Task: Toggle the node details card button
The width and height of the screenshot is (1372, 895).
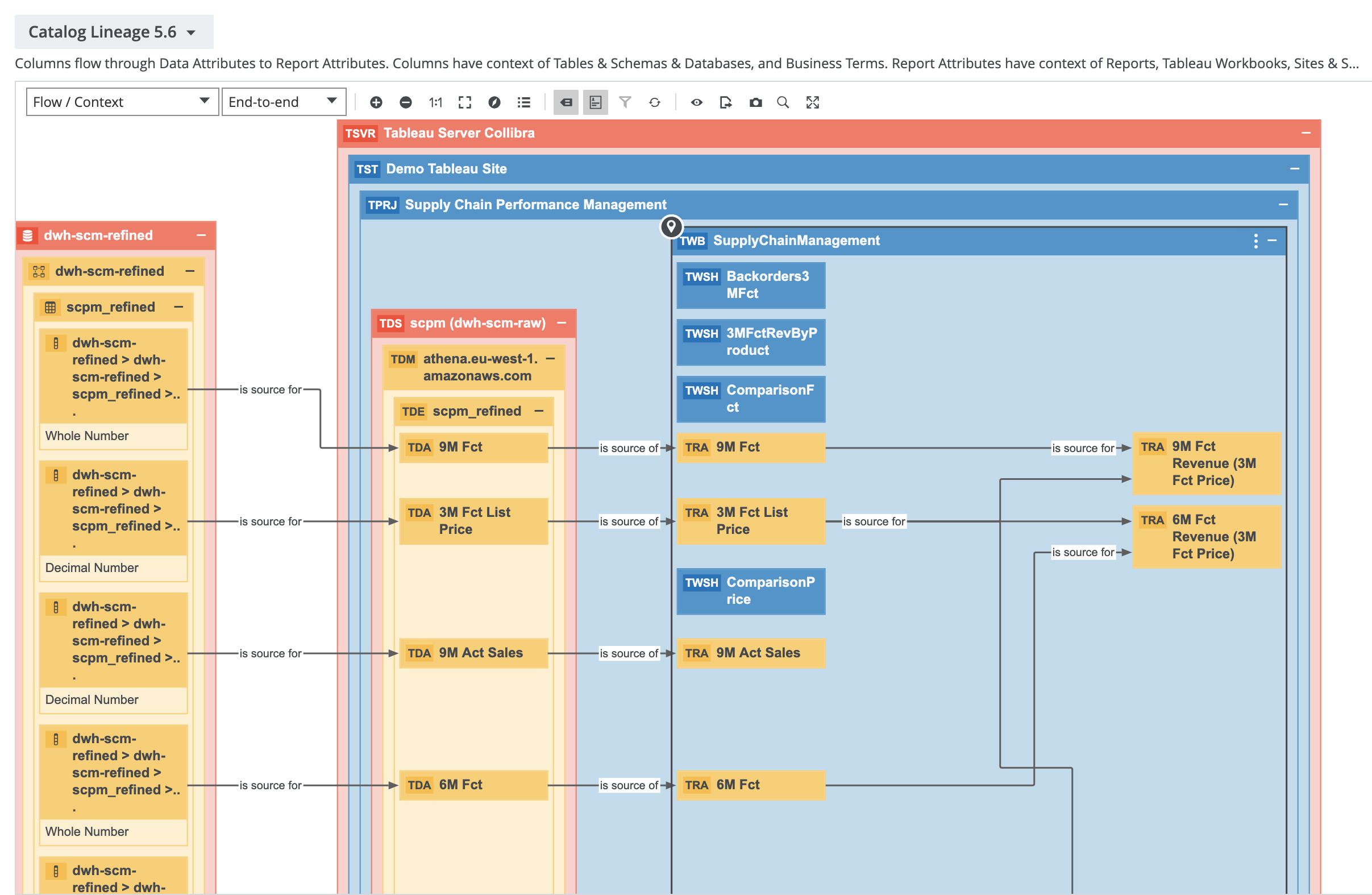Action: pos(595,102)
